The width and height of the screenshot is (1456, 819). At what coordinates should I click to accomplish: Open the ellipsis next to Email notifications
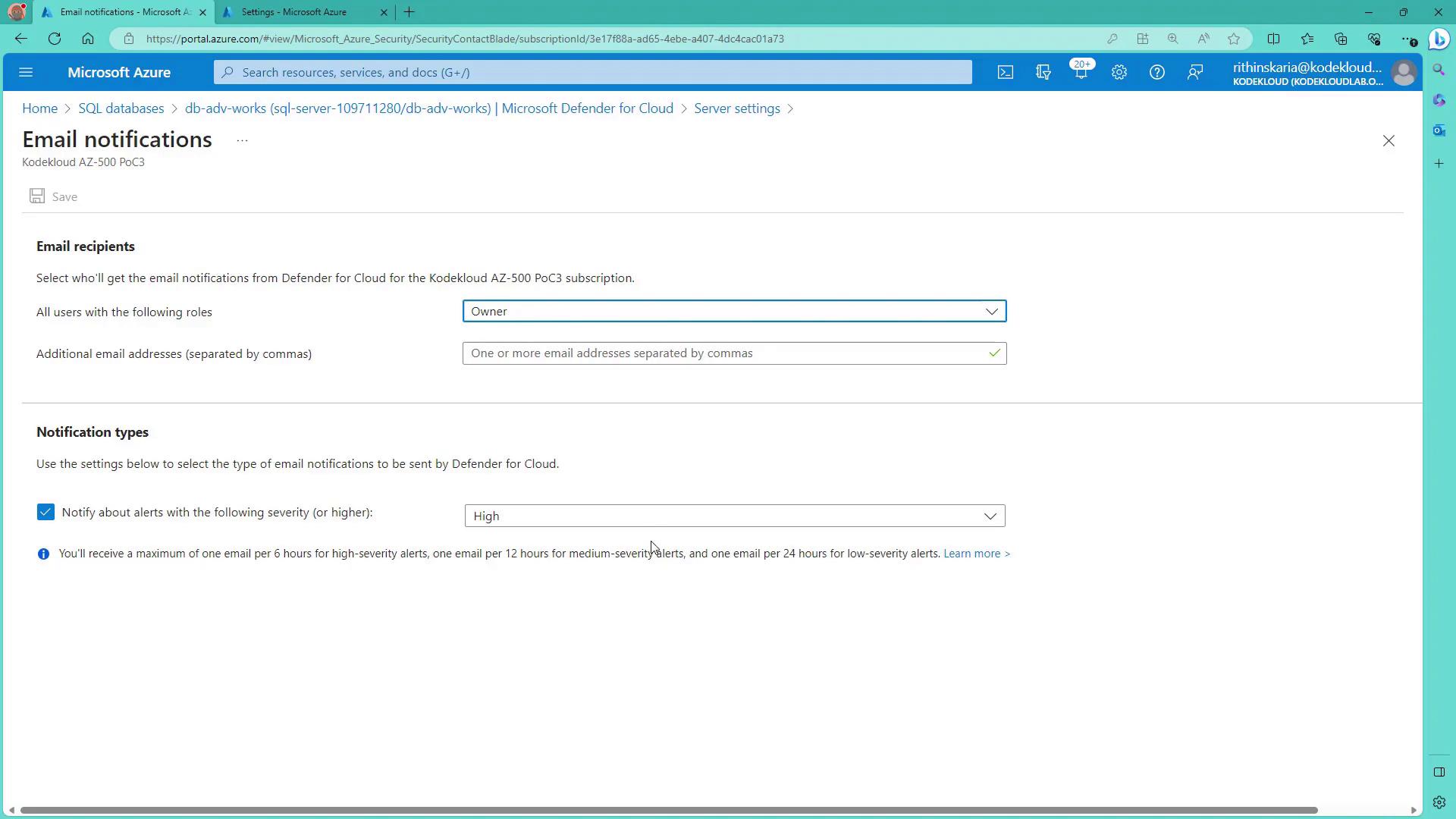(x=242, y=141)
